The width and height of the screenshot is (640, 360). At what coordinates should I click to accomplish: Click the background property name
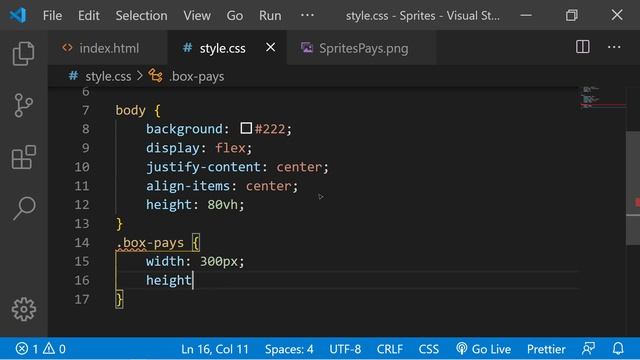[184, 129]
